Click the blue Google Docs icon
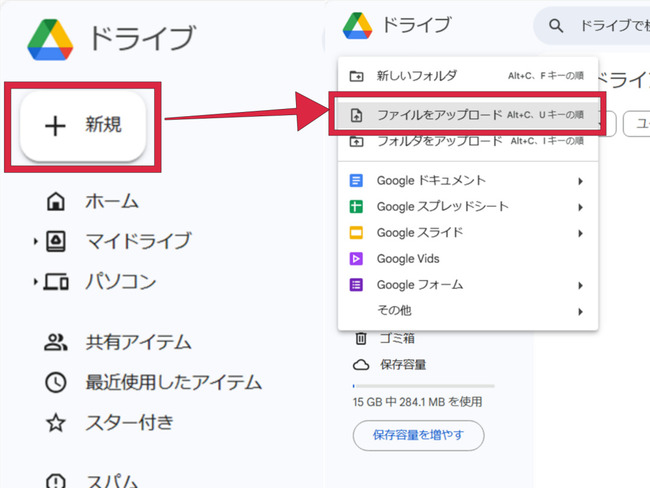Image resolution: width=650 pixels, height=488 pixels. [x=357, y=181]
